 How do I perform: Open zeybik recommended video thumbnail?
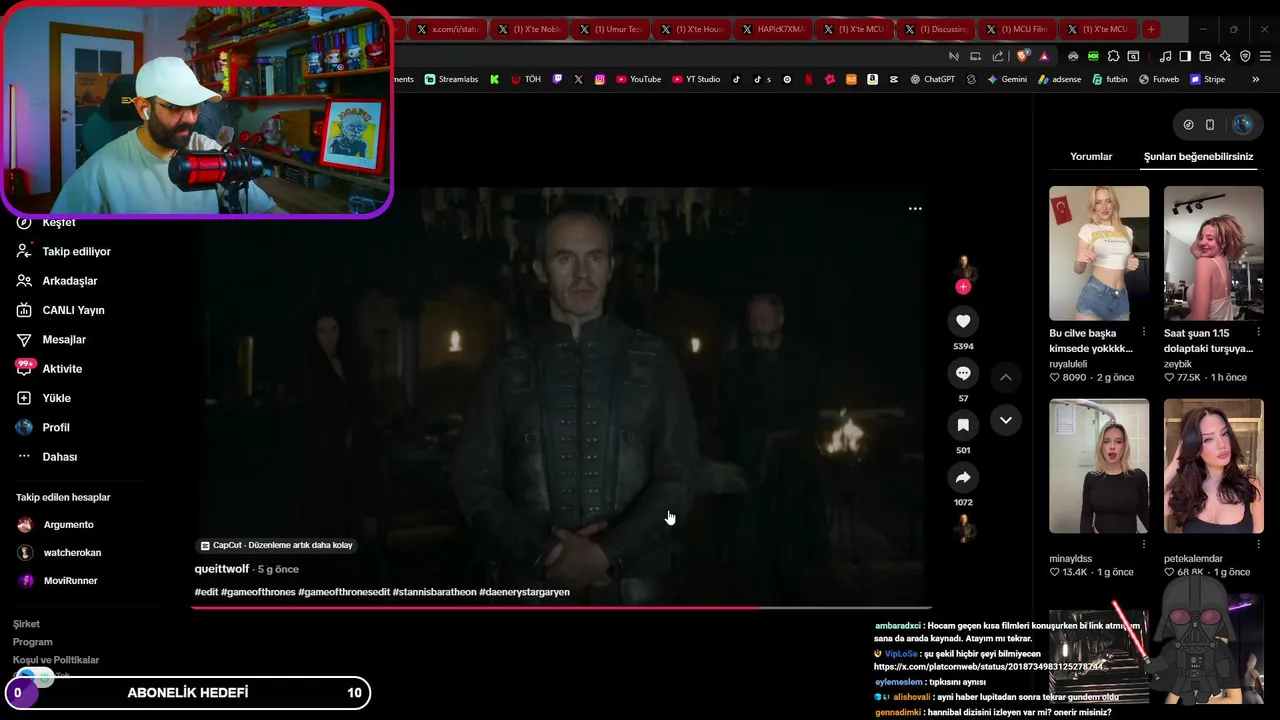coord(1213,253)
